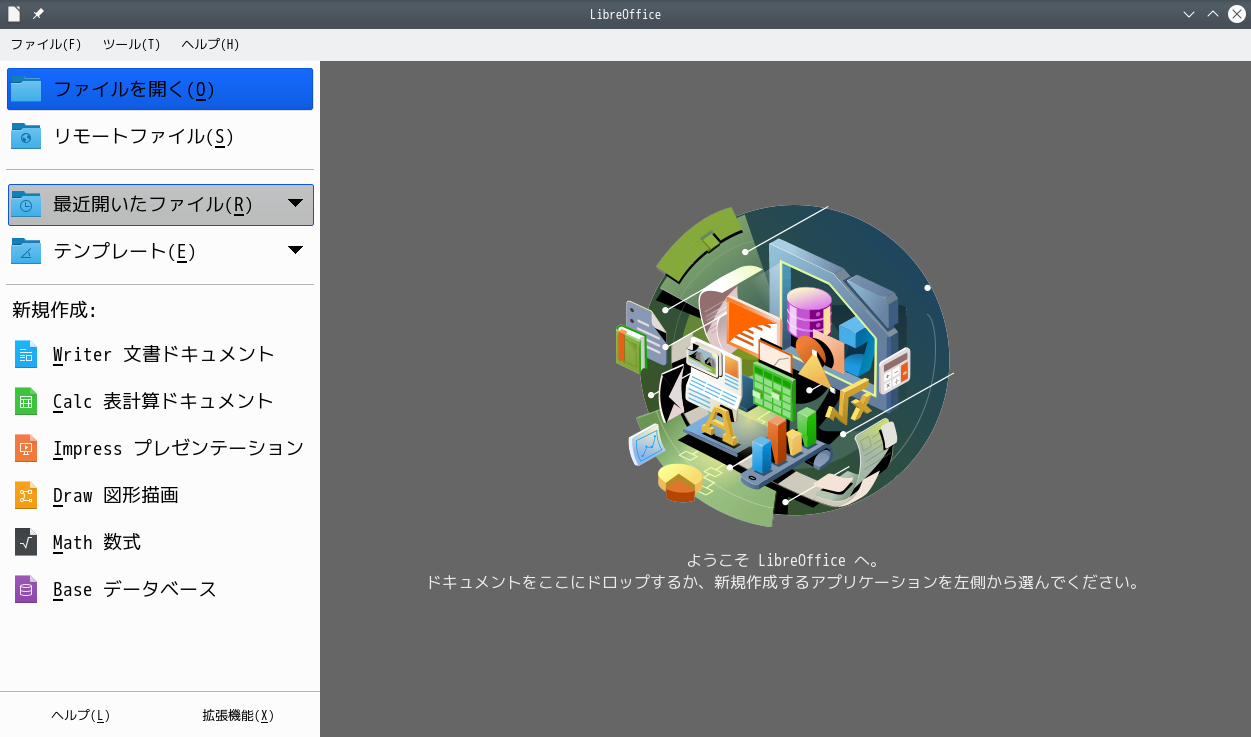Click the open-file folder icon
The image size is (1251, 737).
[x=26, y=89]
